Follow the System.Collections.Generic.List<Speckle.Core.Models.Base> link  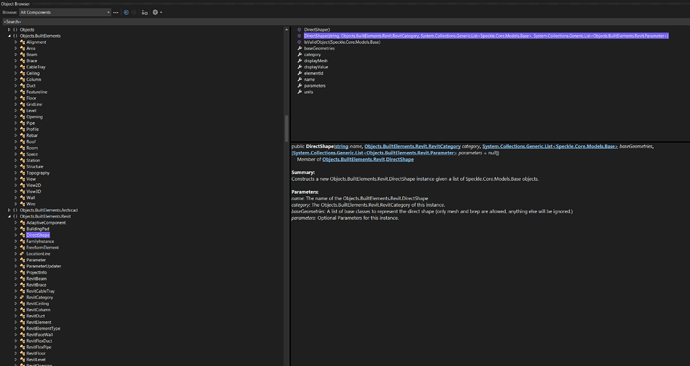point(550,146)
